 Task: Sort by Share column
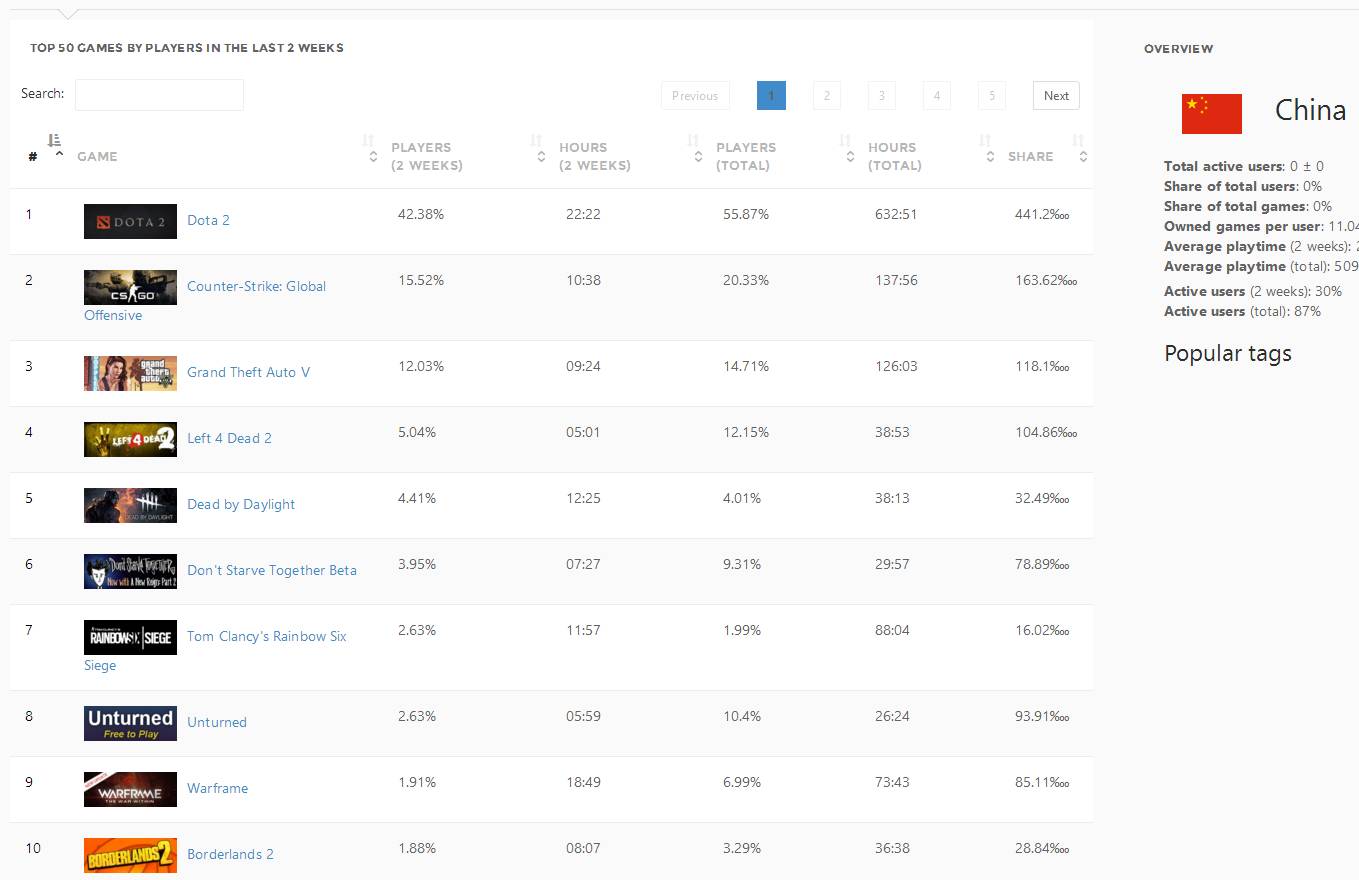(1030, 156)
